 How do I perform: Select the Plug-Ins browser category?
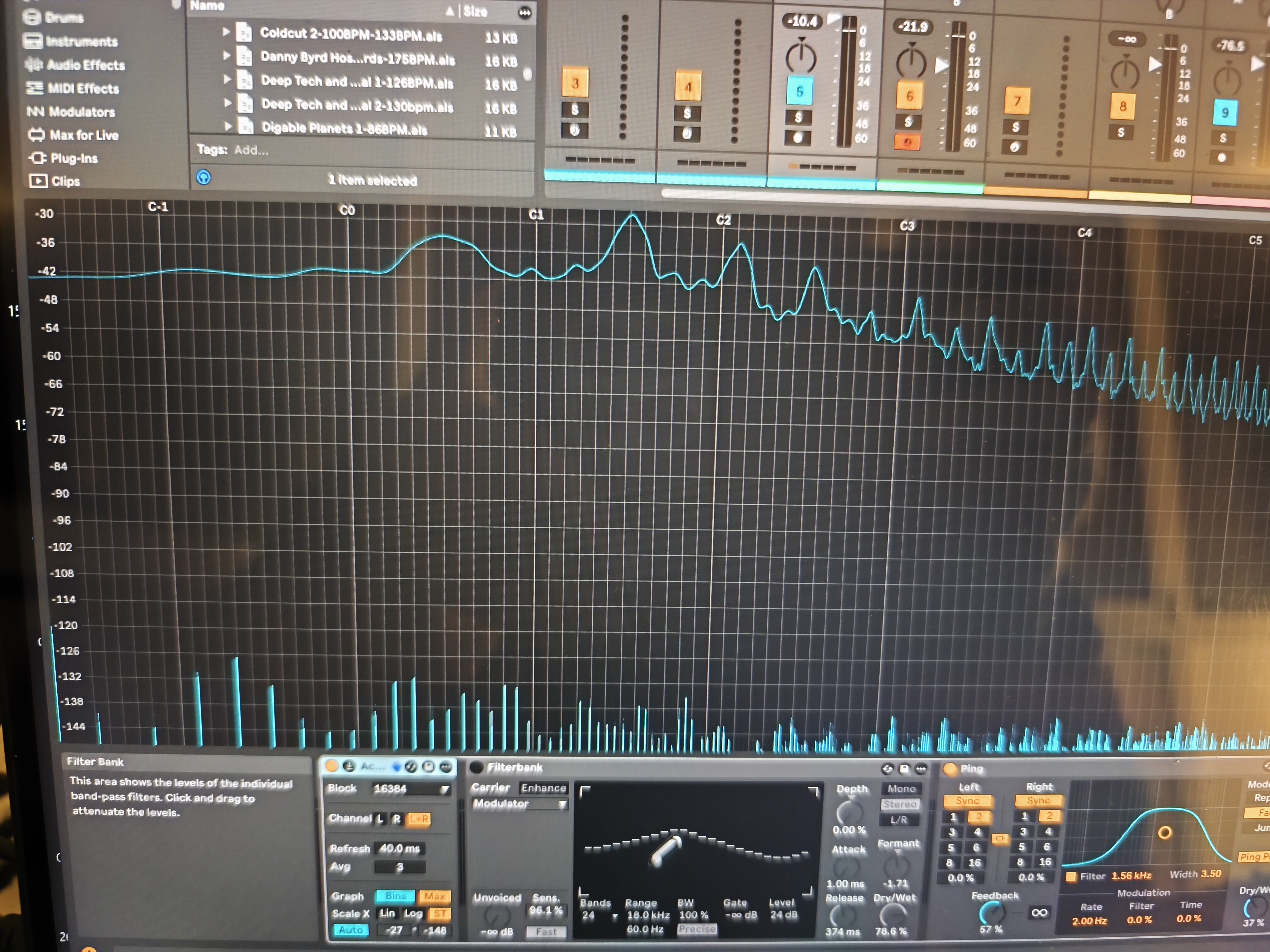click(73, 158)
